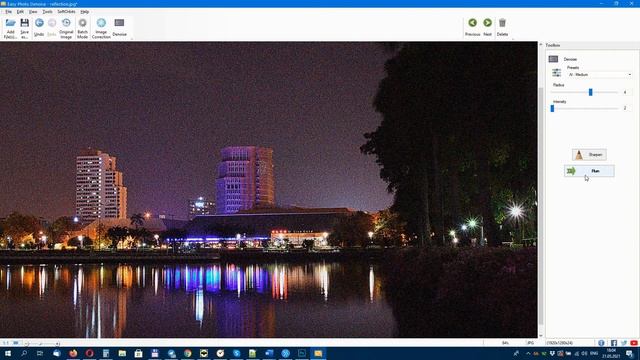Open the Twitter link icon

click(624, 343)
